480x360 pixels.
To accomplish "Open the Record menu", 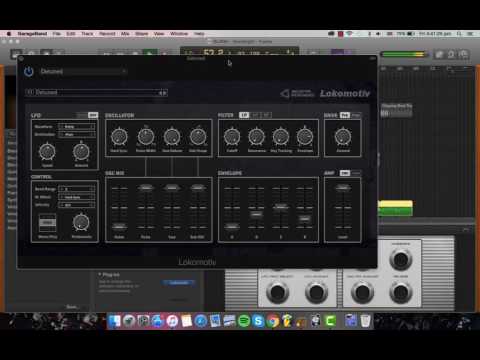I will tap(107, 34).
